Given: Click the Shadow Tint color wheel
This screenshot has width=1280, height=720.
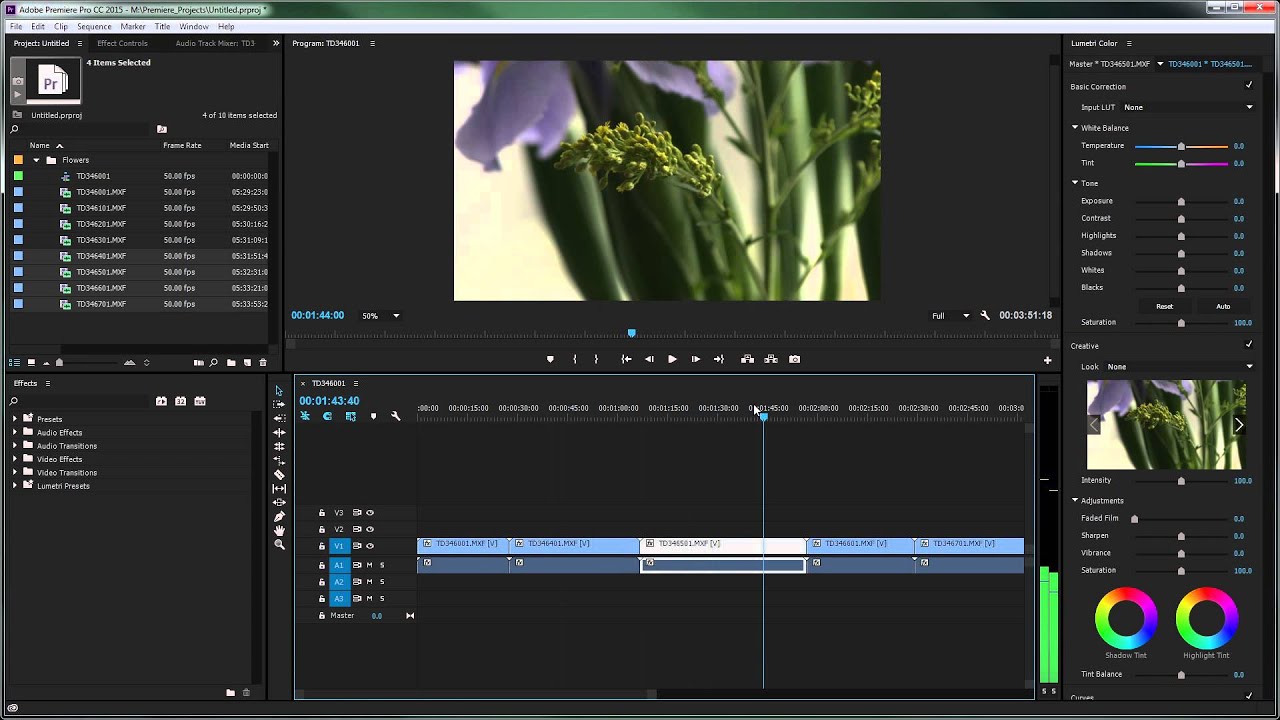Looking at the screenshot, I should pyautogui.click(x=1126, y=618).
